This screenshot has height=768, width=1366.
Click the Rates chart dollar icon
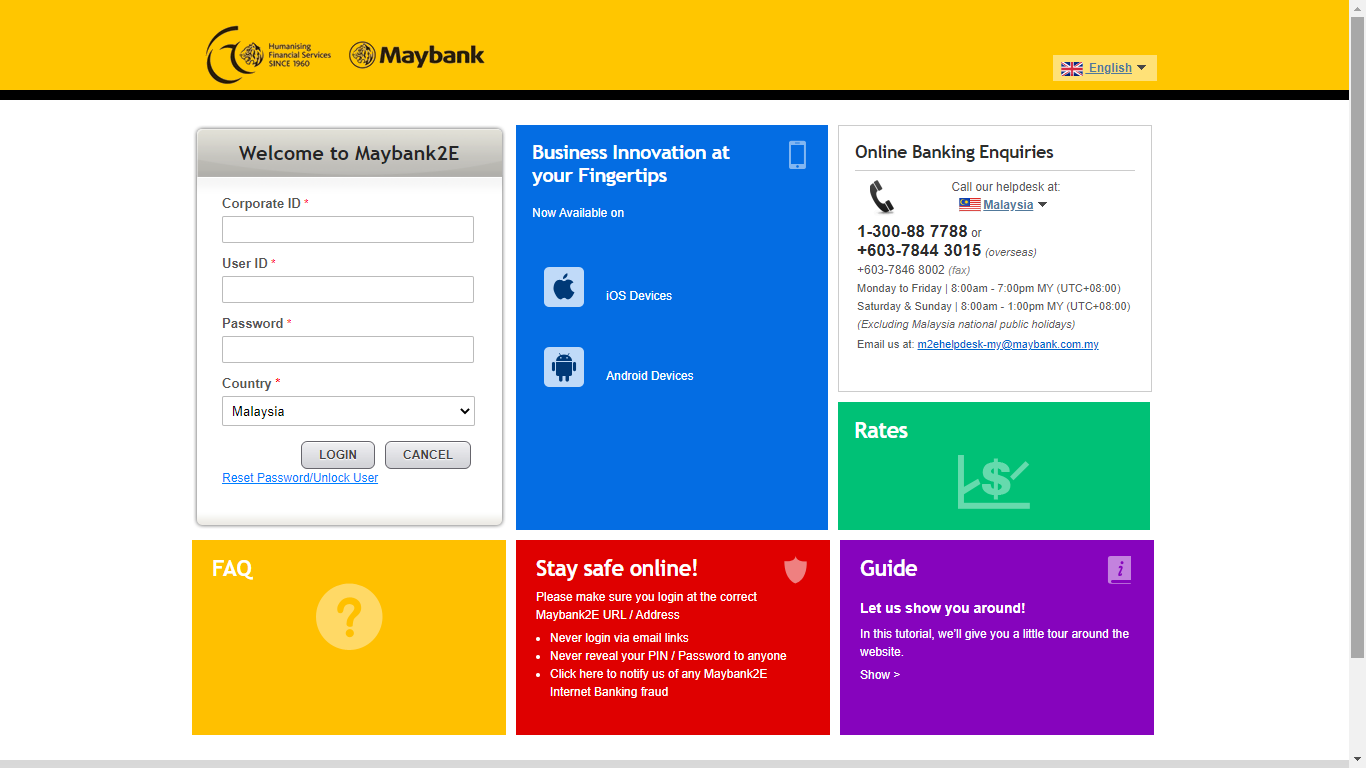[993, 481]
